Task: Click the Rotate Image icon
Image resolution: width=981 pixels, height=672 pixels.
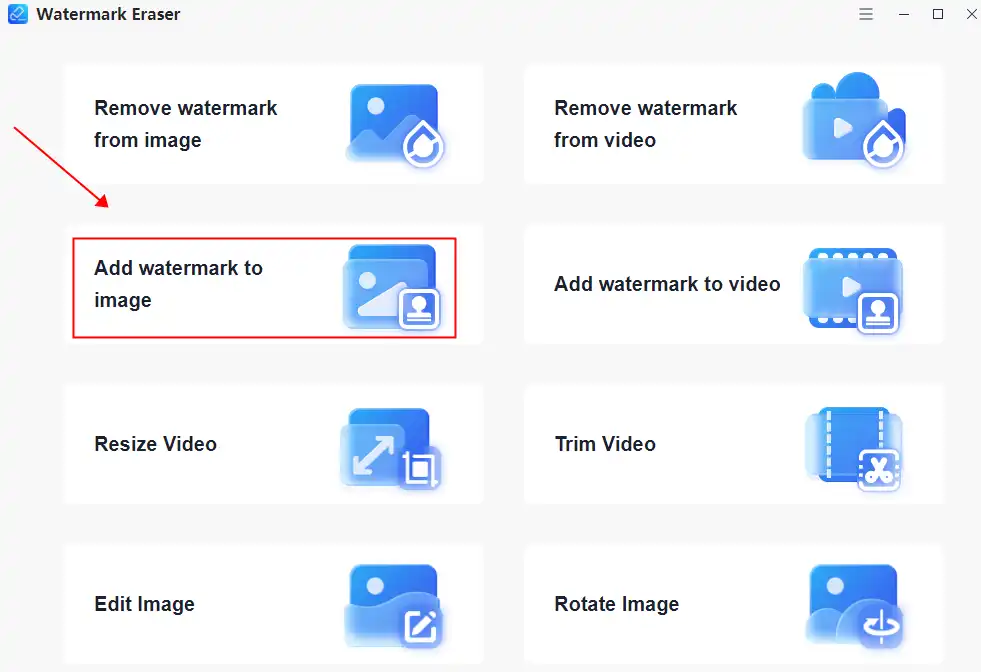Action: 855,606
